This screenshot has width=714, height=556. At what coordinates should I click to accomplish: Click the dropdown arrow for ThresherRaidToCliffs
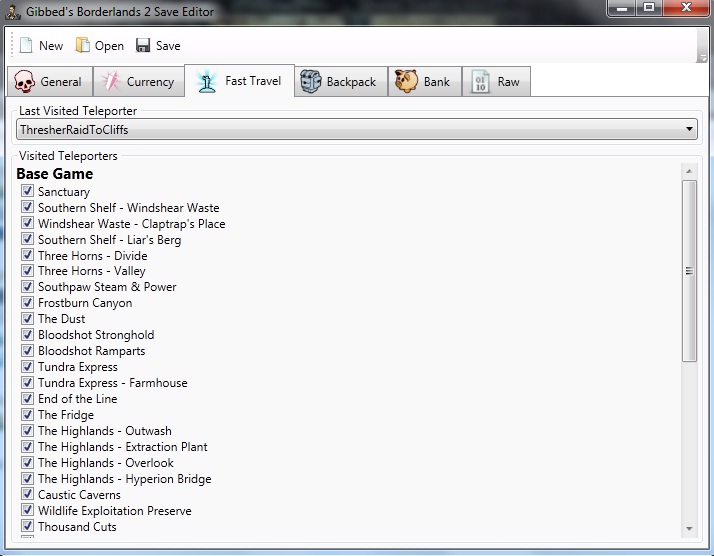click(x=689, y=129)
